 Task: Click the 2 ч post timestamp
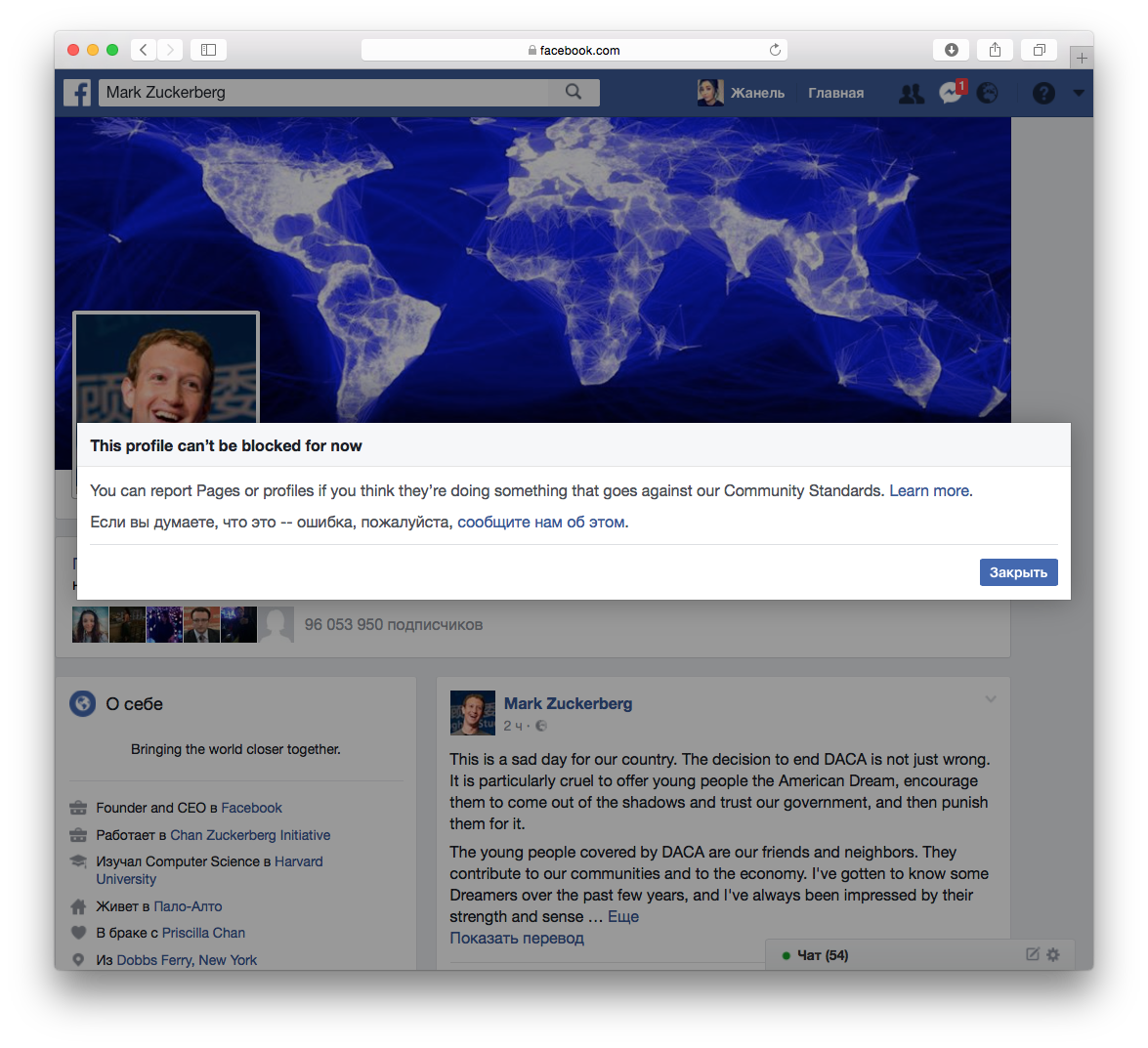tap(513, 726)
